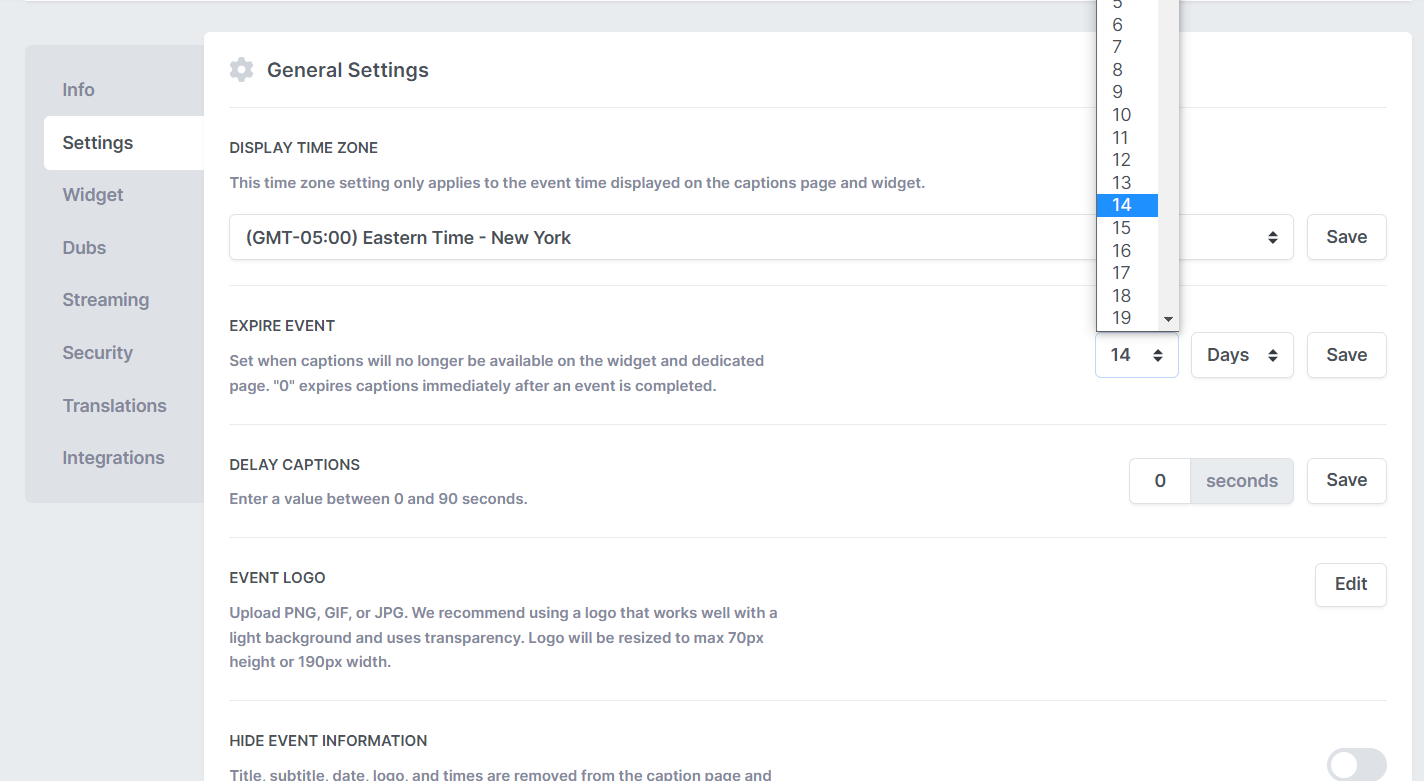The width and height of the screenshot is (1424, 781).
Task: Open the Days unit dropdown
Action: [1242, 355]
